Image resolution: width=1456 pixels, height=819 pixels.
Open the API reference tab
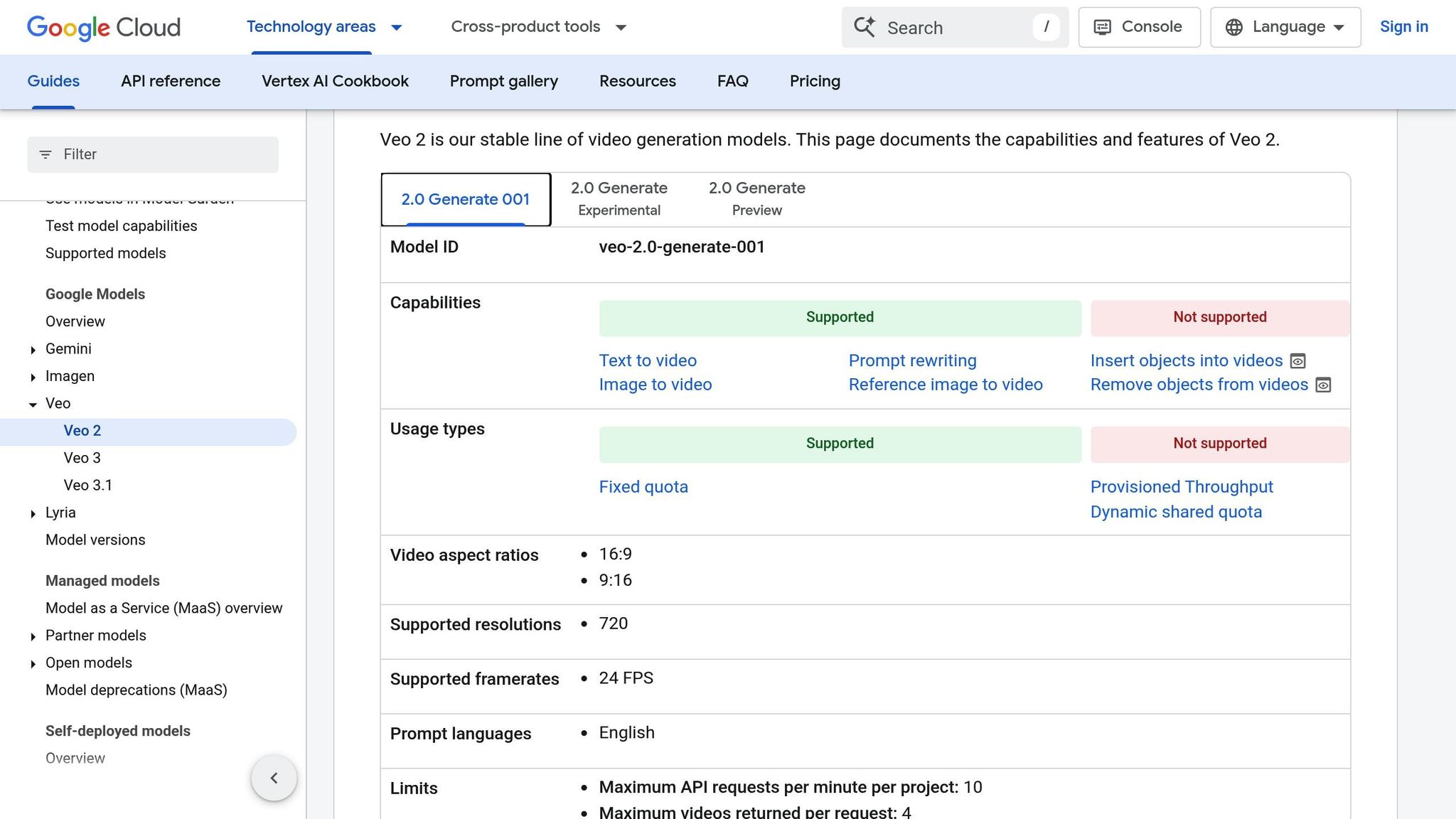171,81
